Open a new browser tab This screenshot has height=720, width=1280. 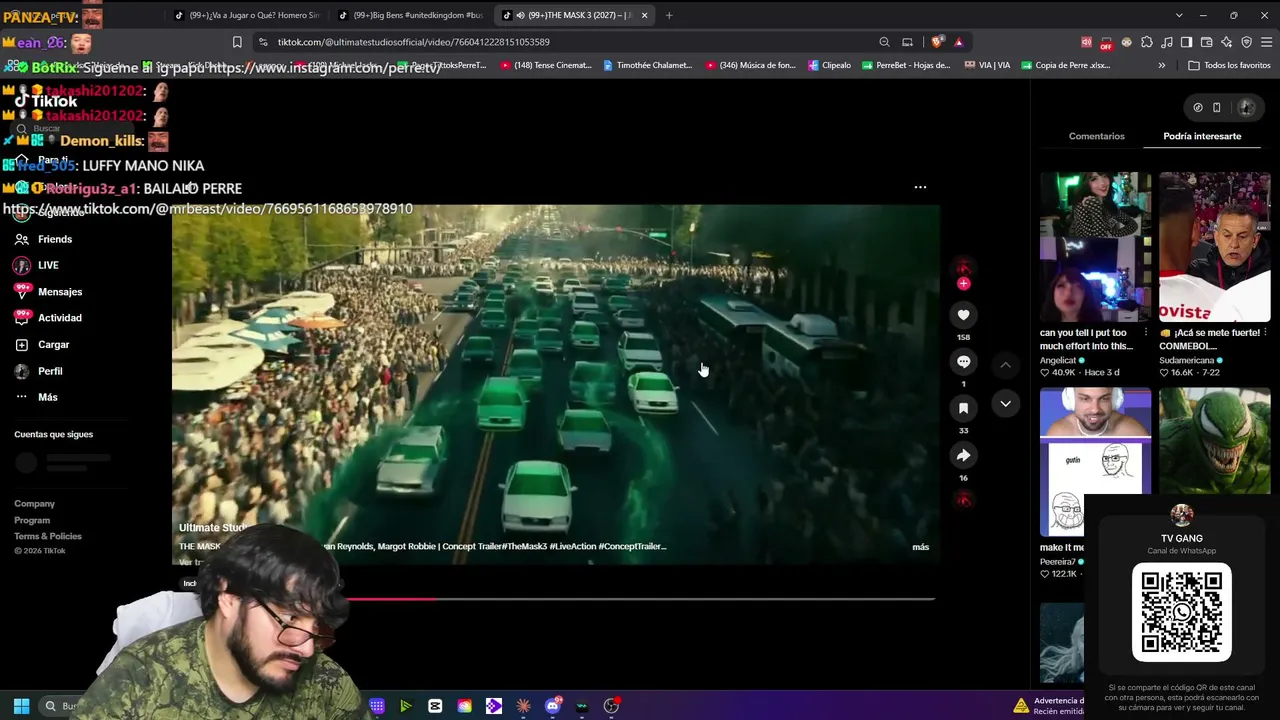(x=669, y=15)
